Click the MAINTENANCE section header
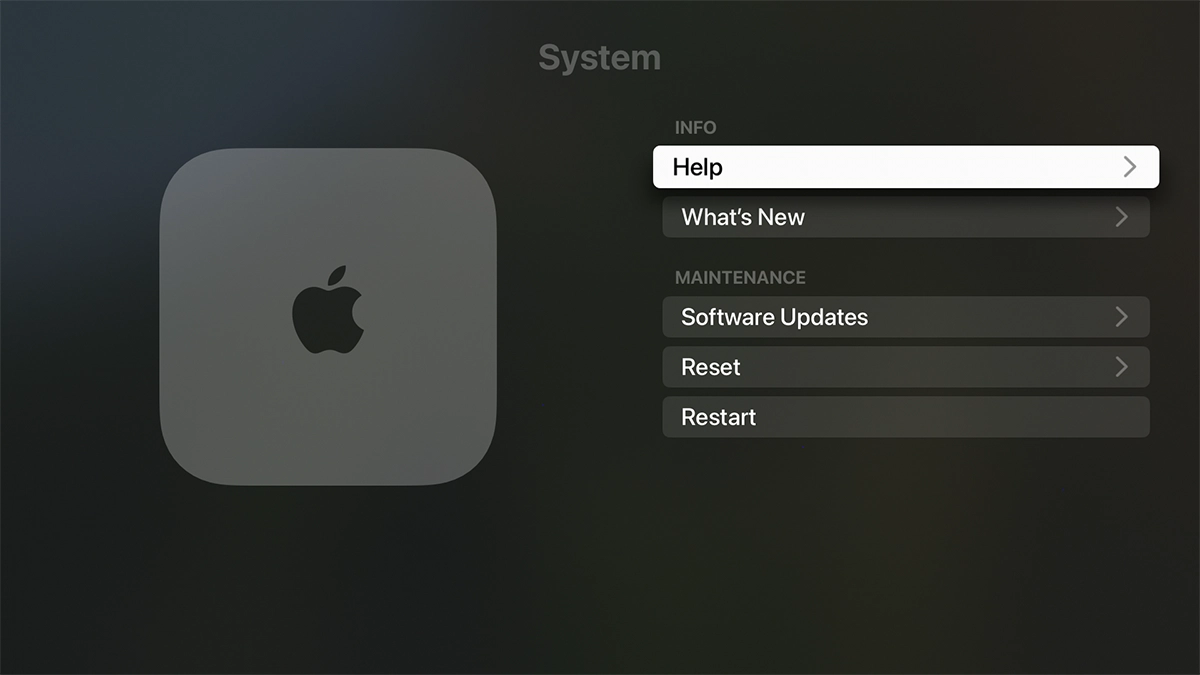1200x675 pixels. 740,278
